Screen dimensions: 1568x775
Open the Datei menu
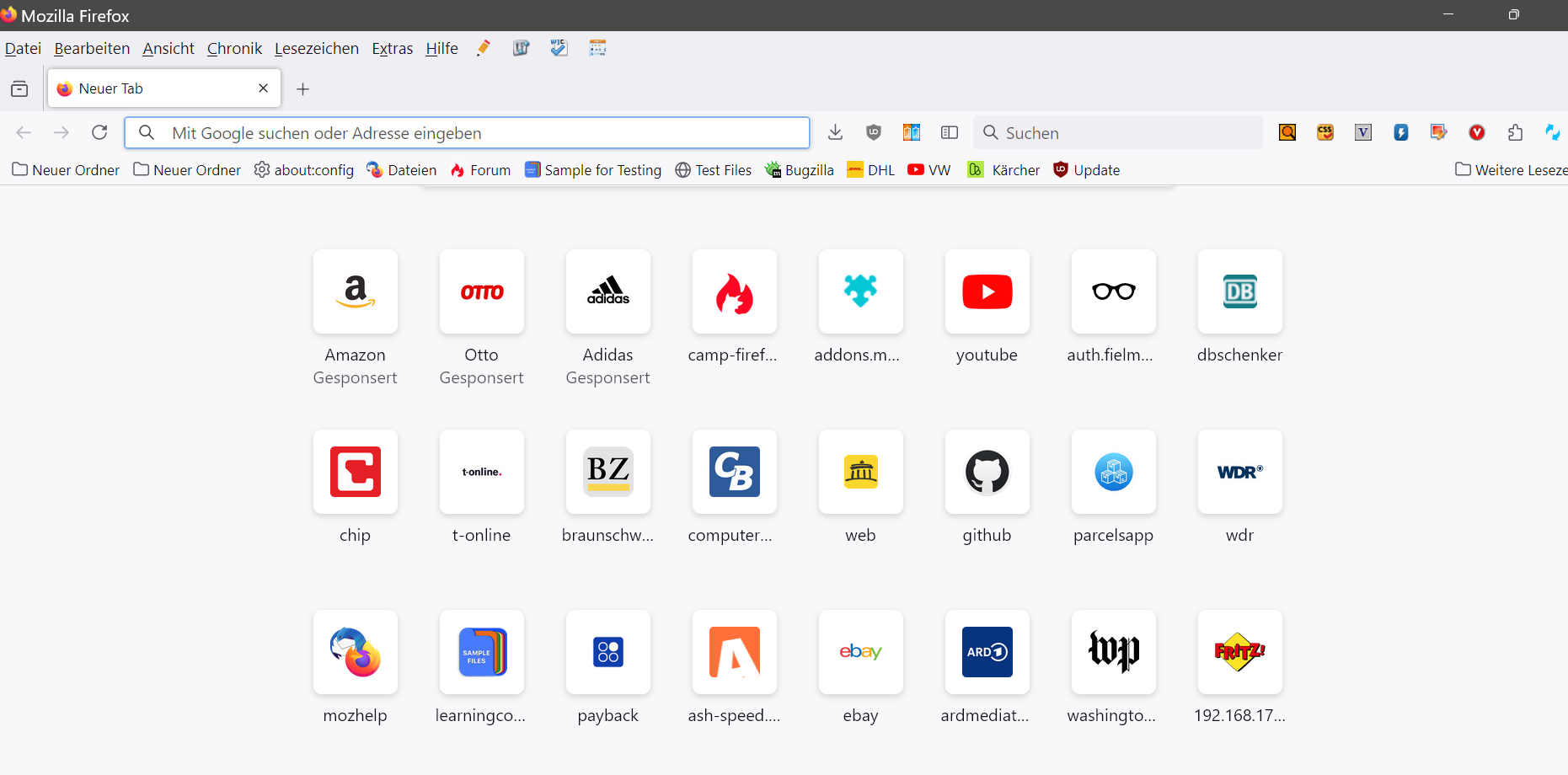23,49
